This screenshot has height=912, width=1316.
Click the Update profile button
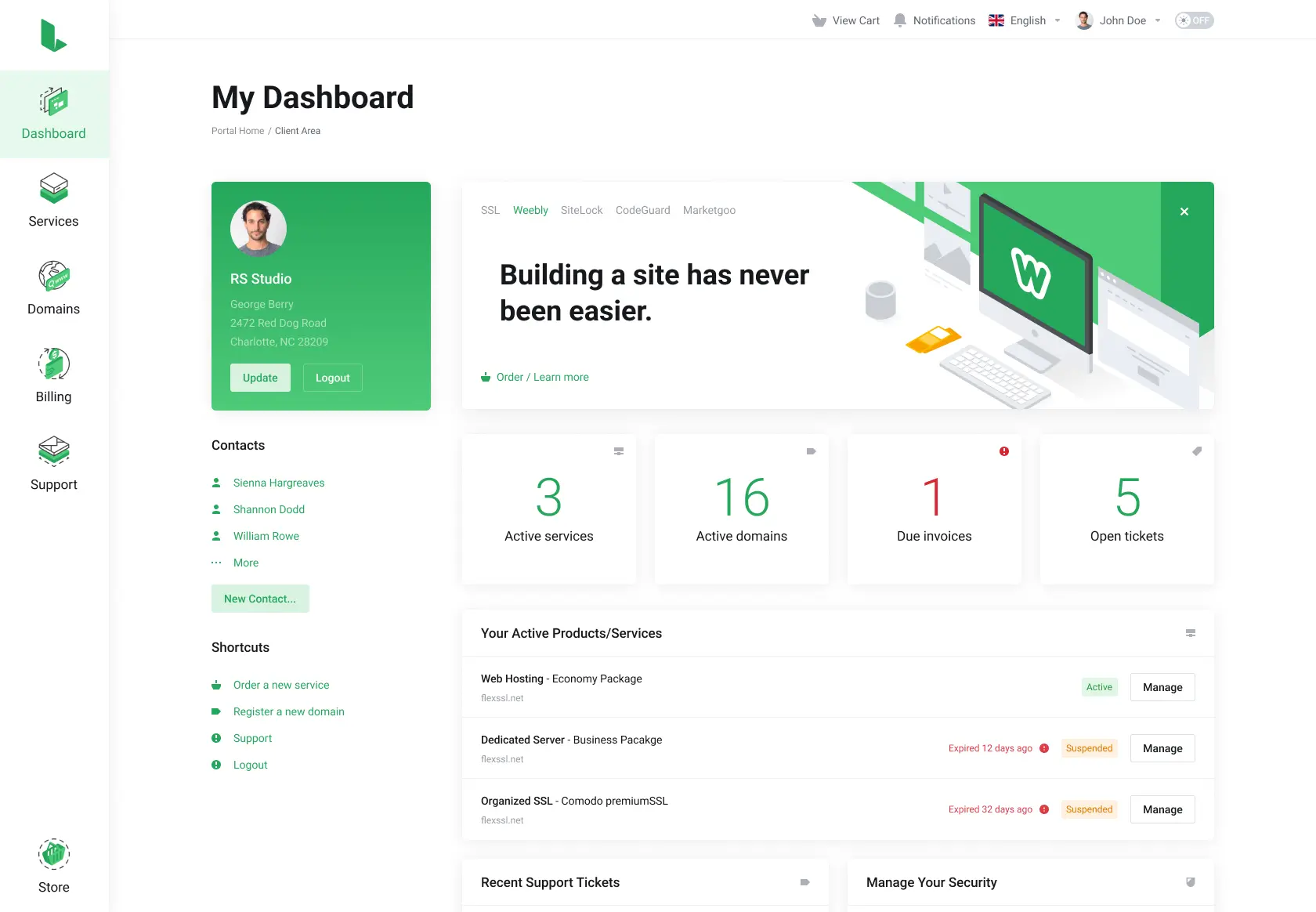[x=260, y=378]
